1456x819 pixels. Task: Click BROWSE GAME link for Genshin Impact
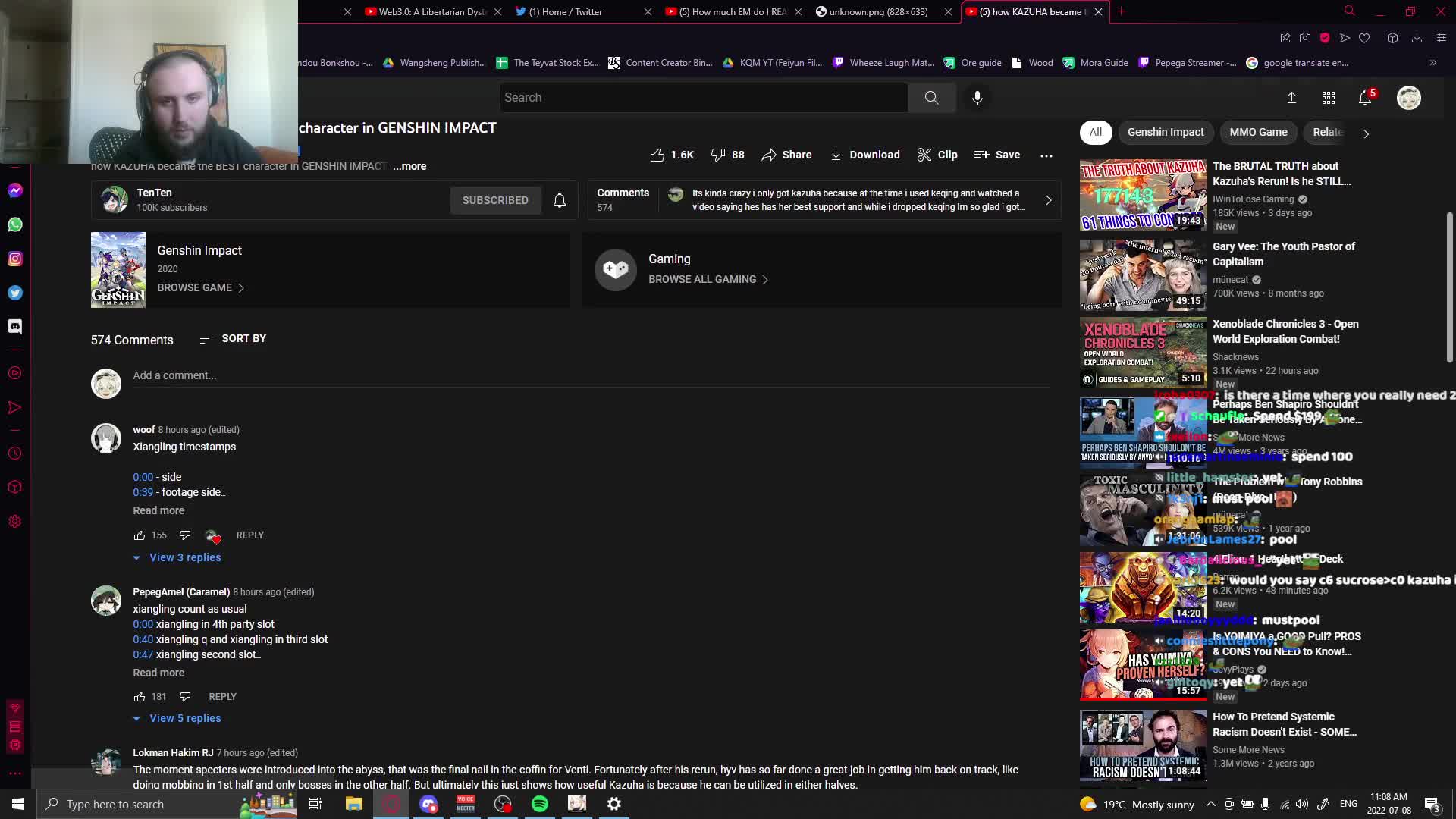201,288
